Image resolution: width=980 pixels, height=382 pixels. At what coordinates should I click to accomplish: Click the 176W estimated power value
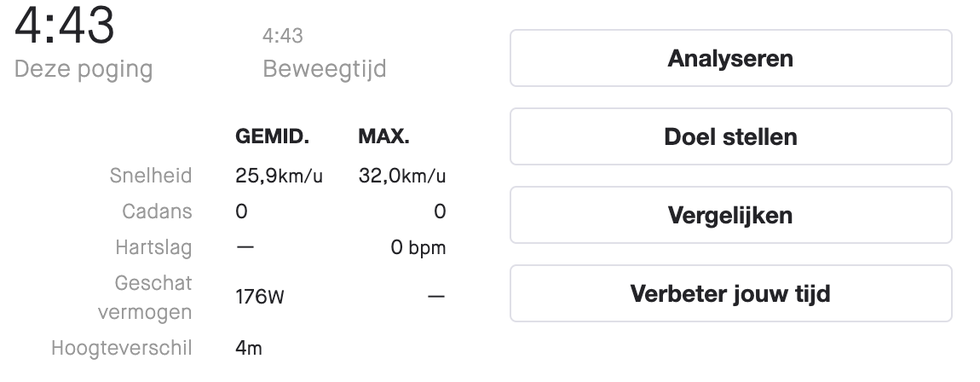pyautogui.click(x=259, y=296)
